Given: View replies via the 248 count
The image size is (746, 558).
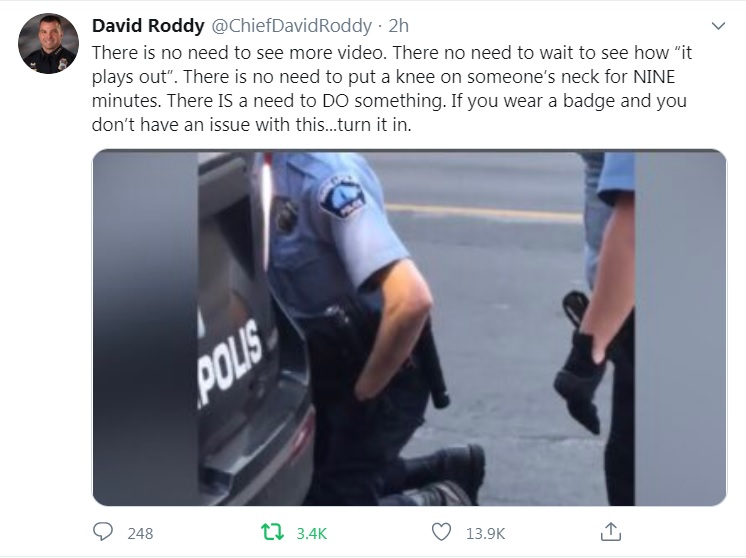Looking at the screenshot, I should 140,533.
